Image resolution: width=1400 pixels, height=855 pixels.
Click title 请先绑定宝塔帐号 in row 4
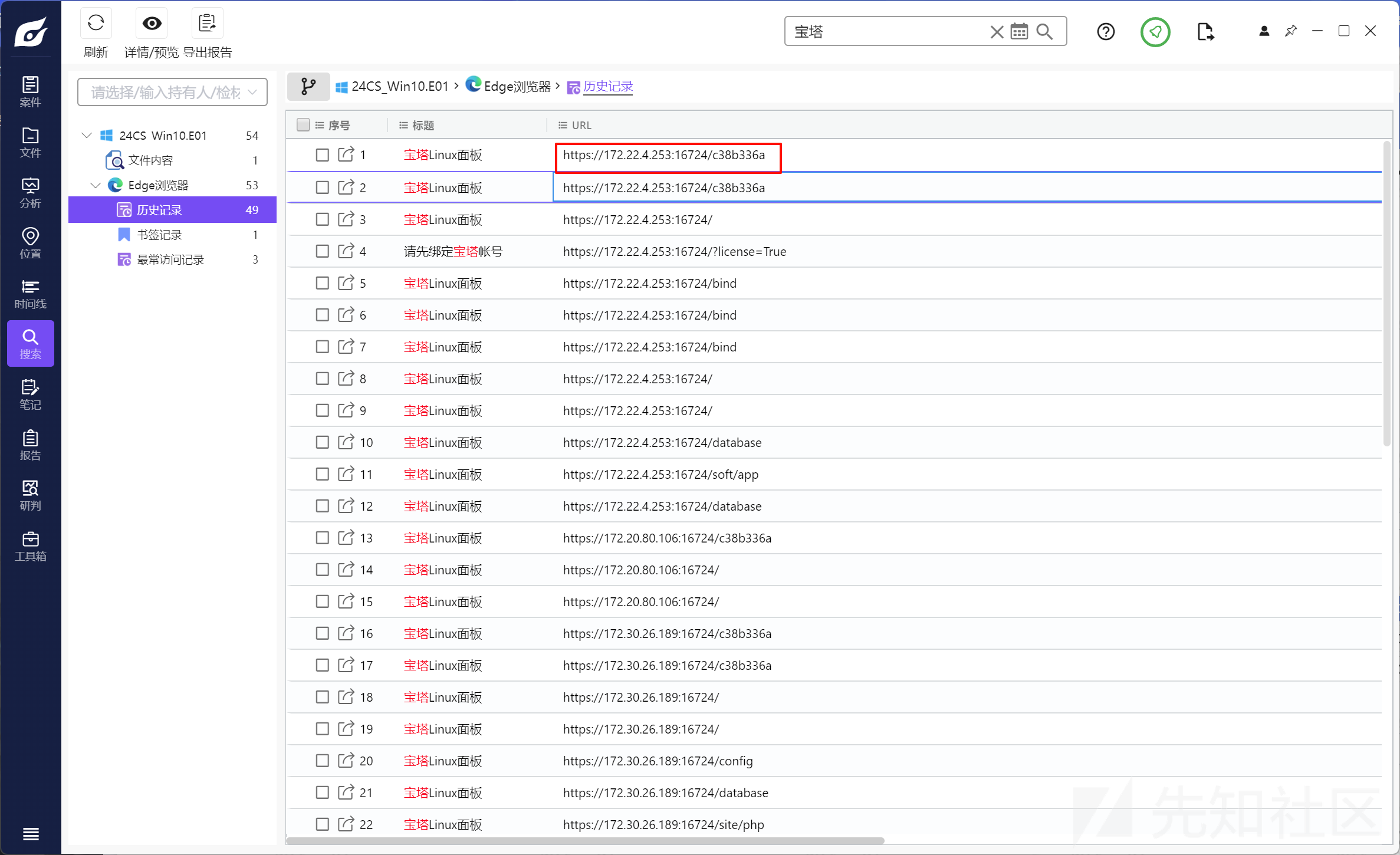[453, 252]
